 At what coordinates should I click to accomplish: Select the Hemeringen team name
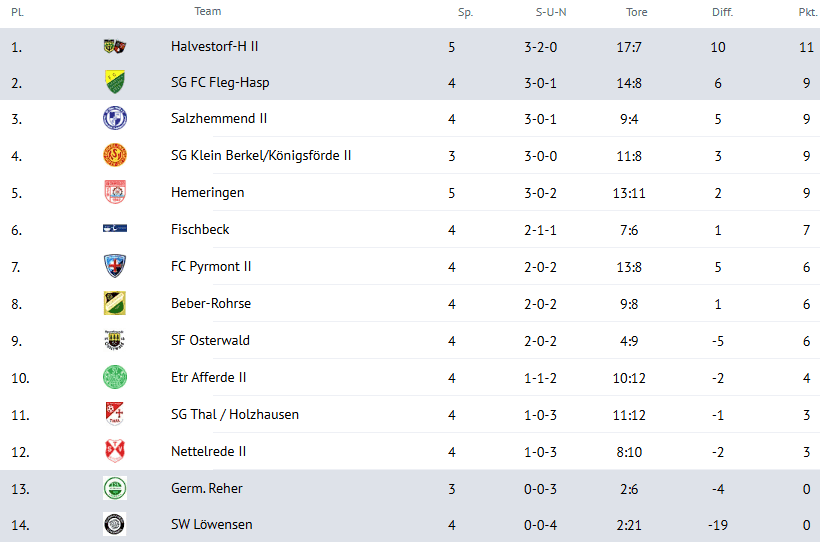tap(208, 192)
